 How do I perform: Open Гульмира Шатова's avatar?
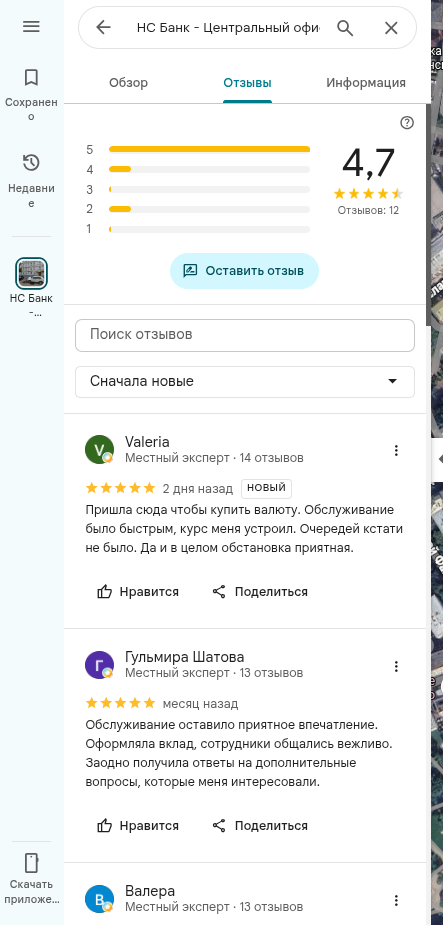click(99, 665)
